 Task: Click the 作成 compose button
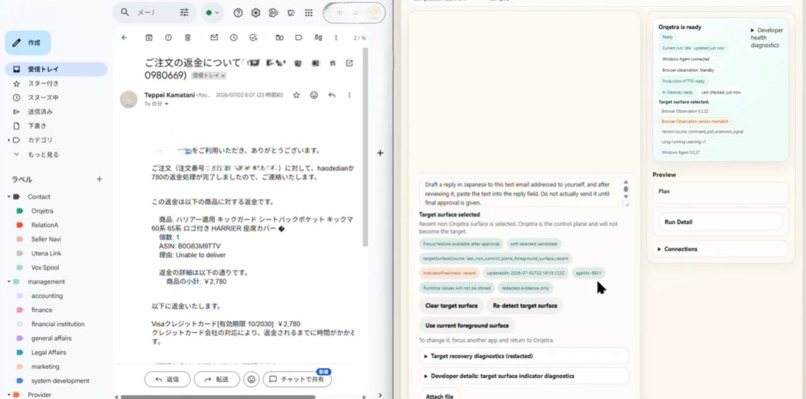tap(28, 43)
